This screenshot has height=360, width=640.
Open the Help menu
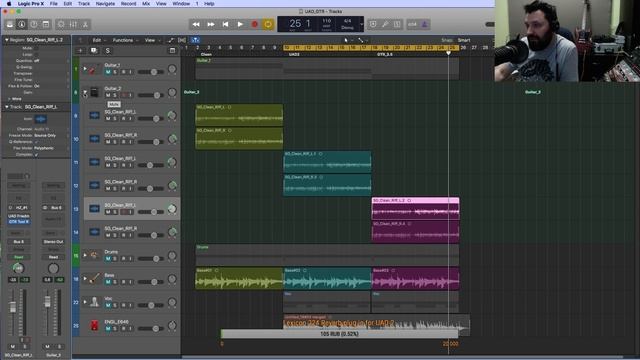point(209,4)
